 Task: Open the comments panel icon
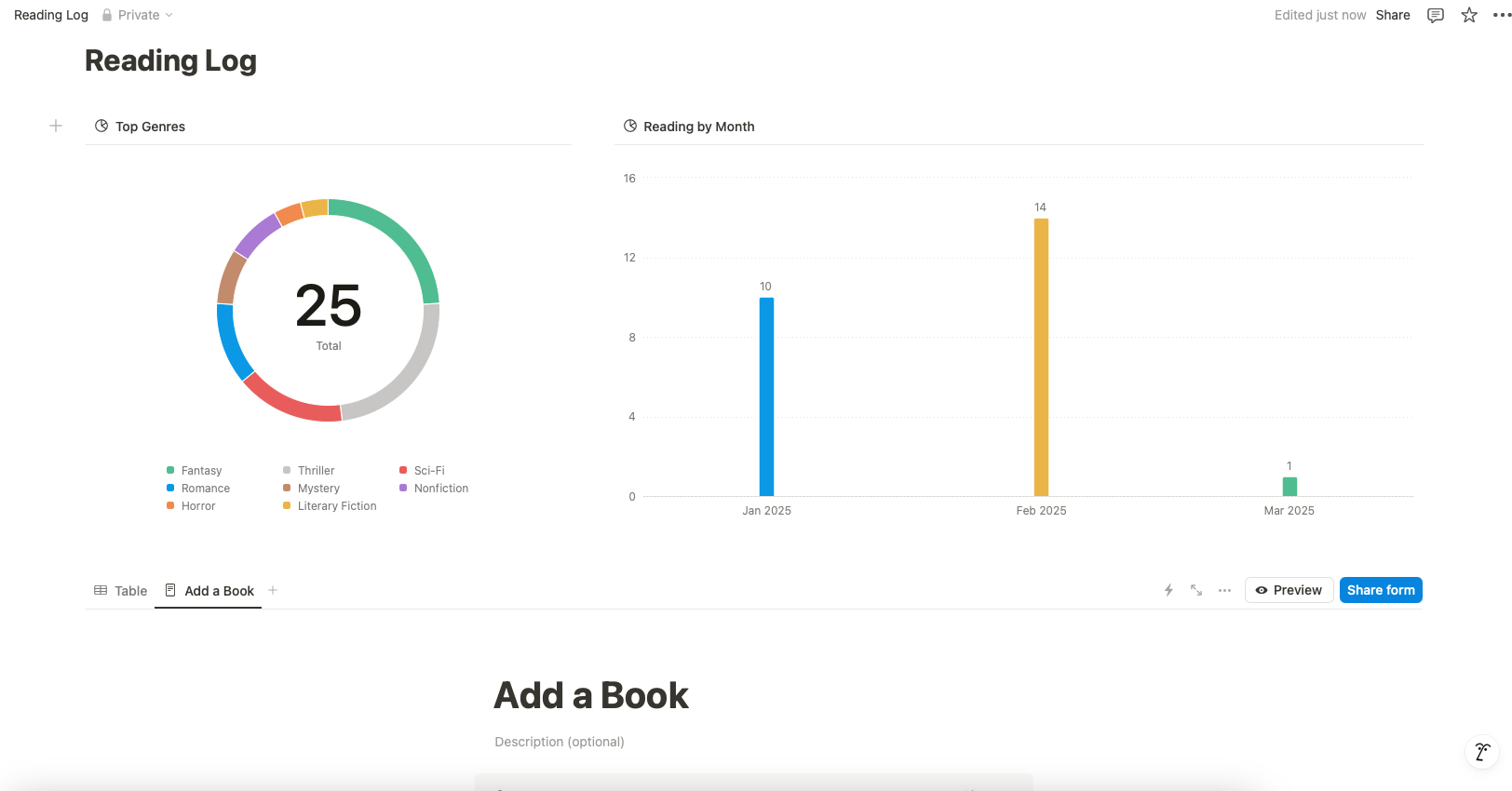[1436, 15]
